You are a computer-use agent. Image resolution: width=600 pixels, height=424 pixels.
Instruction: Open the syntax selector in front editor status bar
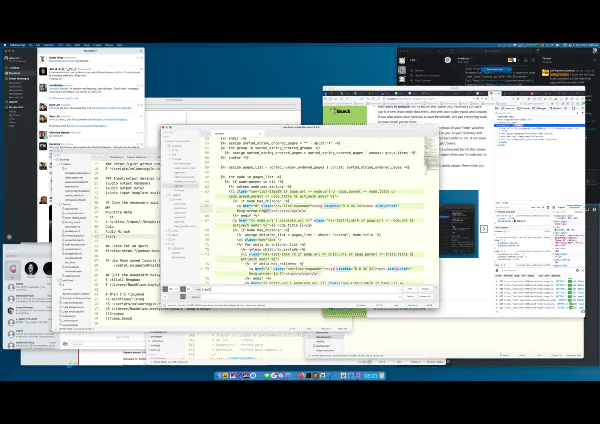click(429, 305)
